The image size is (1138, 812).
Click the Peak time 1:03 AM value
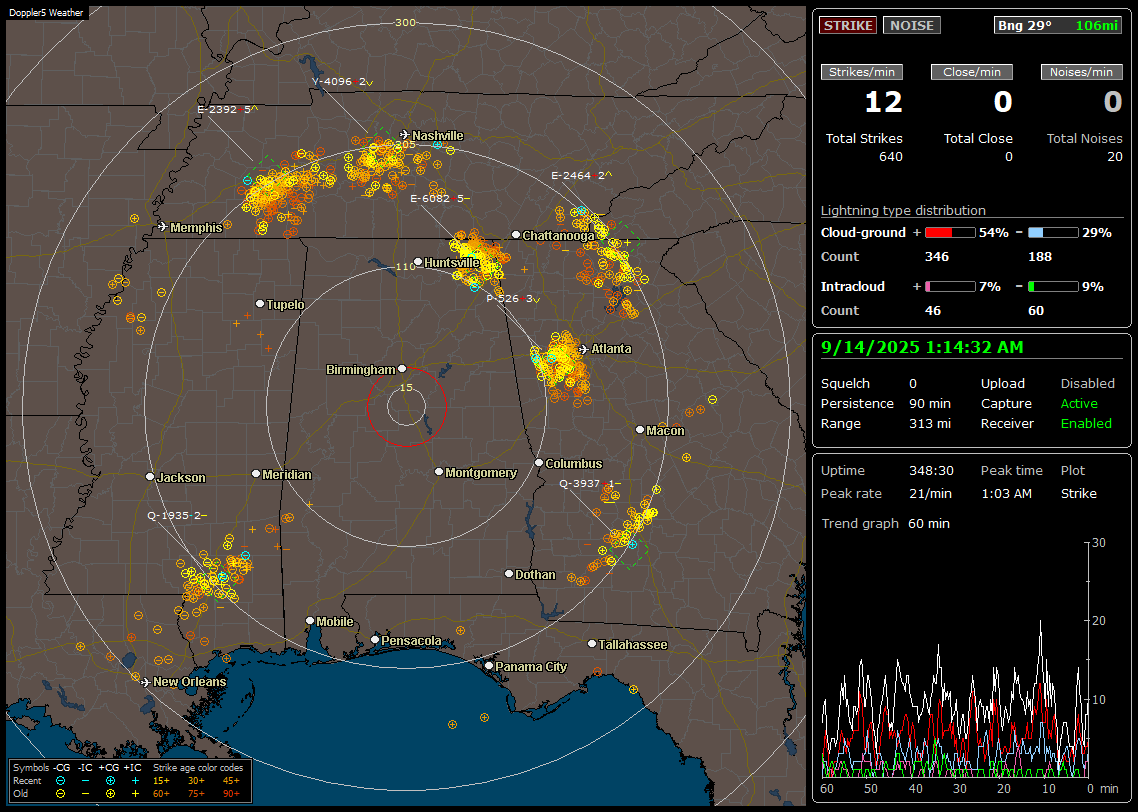pyautogui.click(x=1006, y=493)
